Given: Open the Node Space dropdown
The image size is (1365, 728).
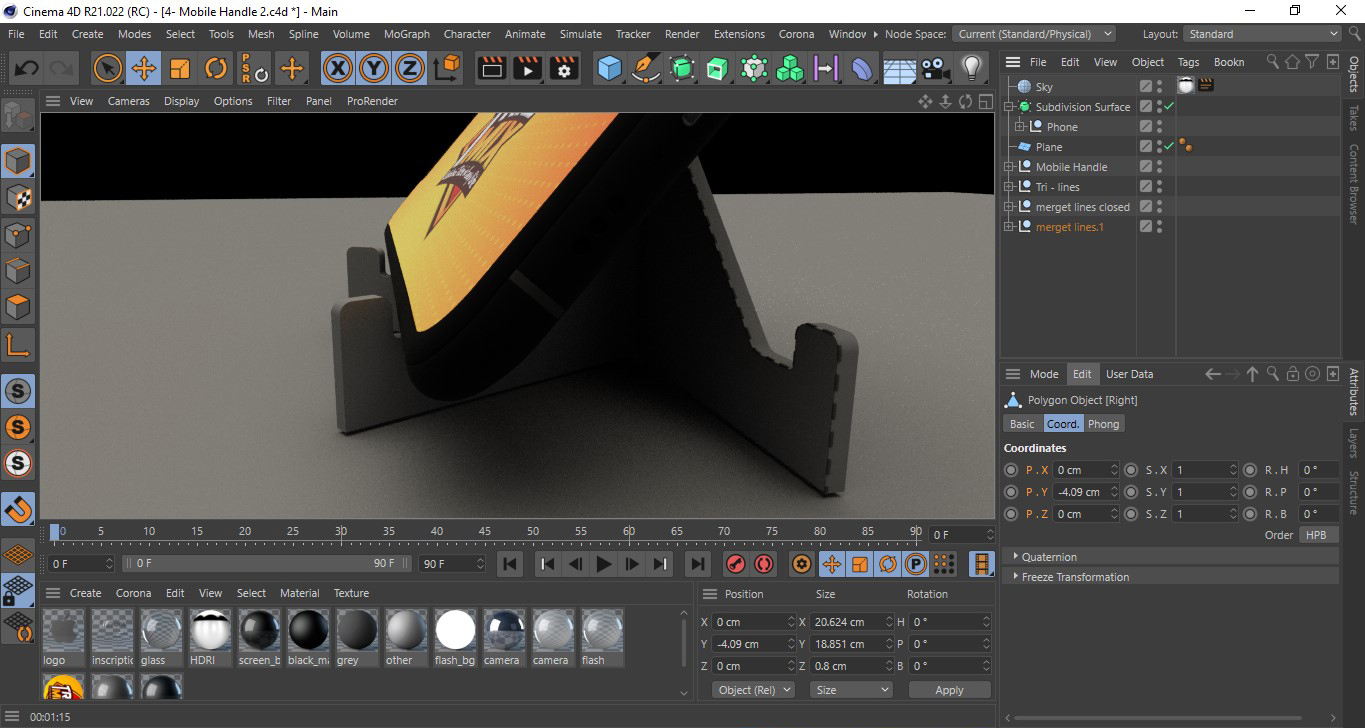Looking at the screenshot, I should point(1034,33).
